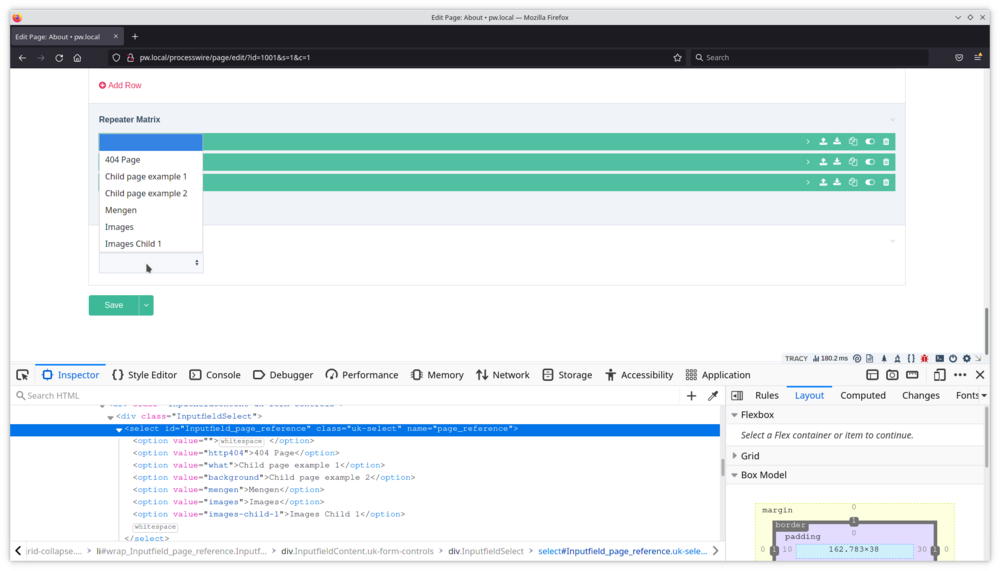The height and width of the screenshot is (571, 1000).
Task: Open the Computed tab in sidebar
Action: (862, 395)
